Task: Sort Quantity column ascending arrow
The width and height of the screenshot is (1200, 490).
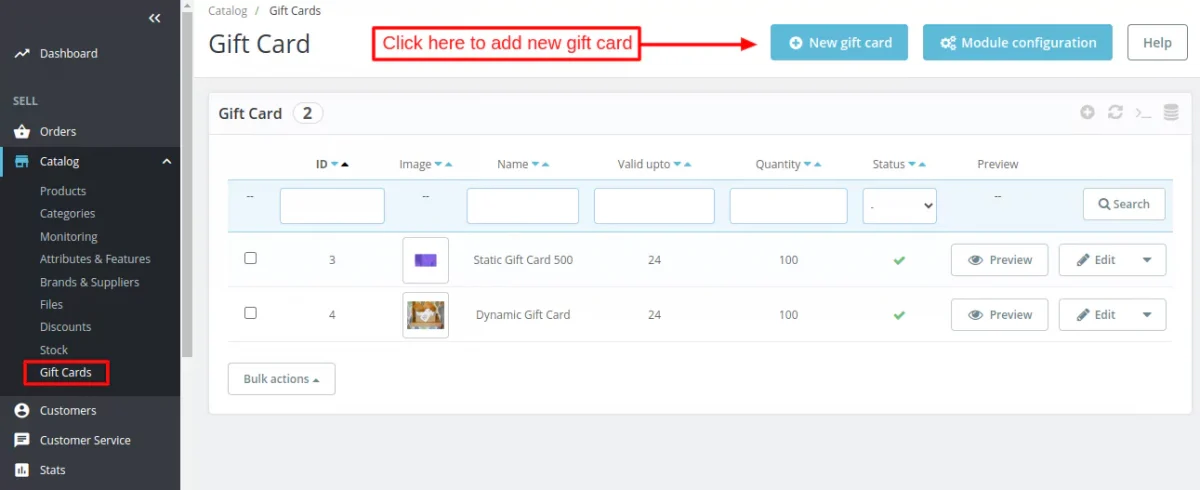Action: point(818,164)
